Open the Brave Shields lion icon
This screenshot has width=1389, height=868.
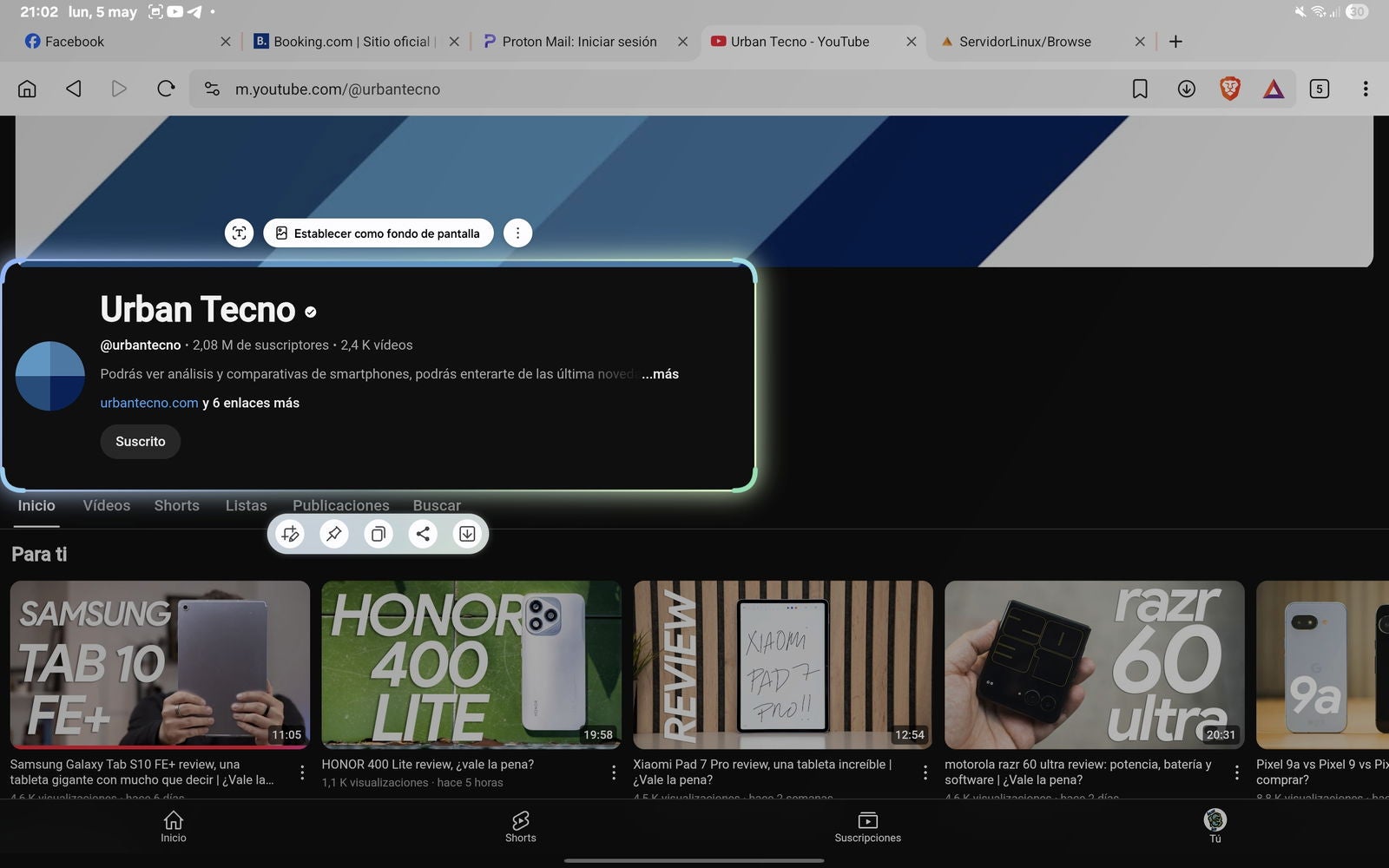(x=1229, y=89)
